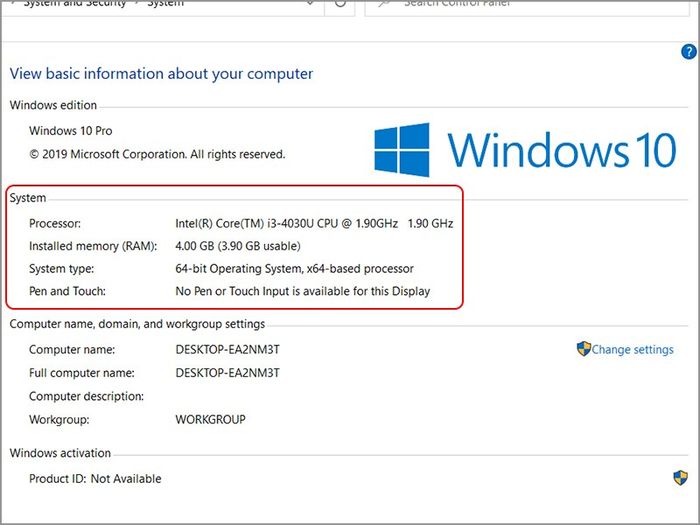Select the Microsoft Corporation copyright line
This screenshot has width=700, height=525.
tap(157, 154)
